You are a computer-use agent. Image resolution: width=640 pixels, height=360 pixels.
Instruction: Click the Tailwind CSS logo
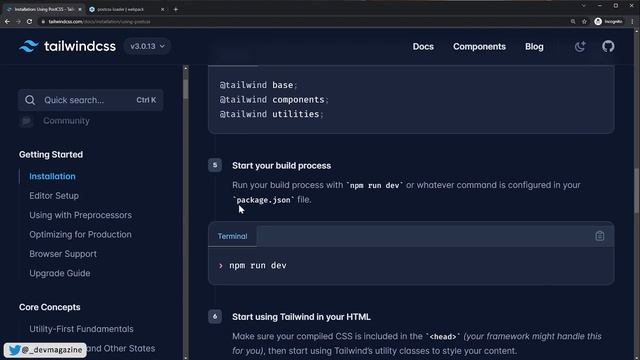click(x=67, y=46)
